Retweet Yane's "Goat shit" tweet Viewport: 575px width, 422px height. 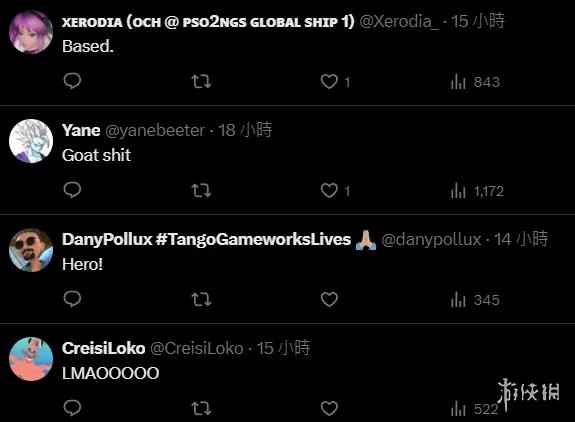[x=201, y=190]
